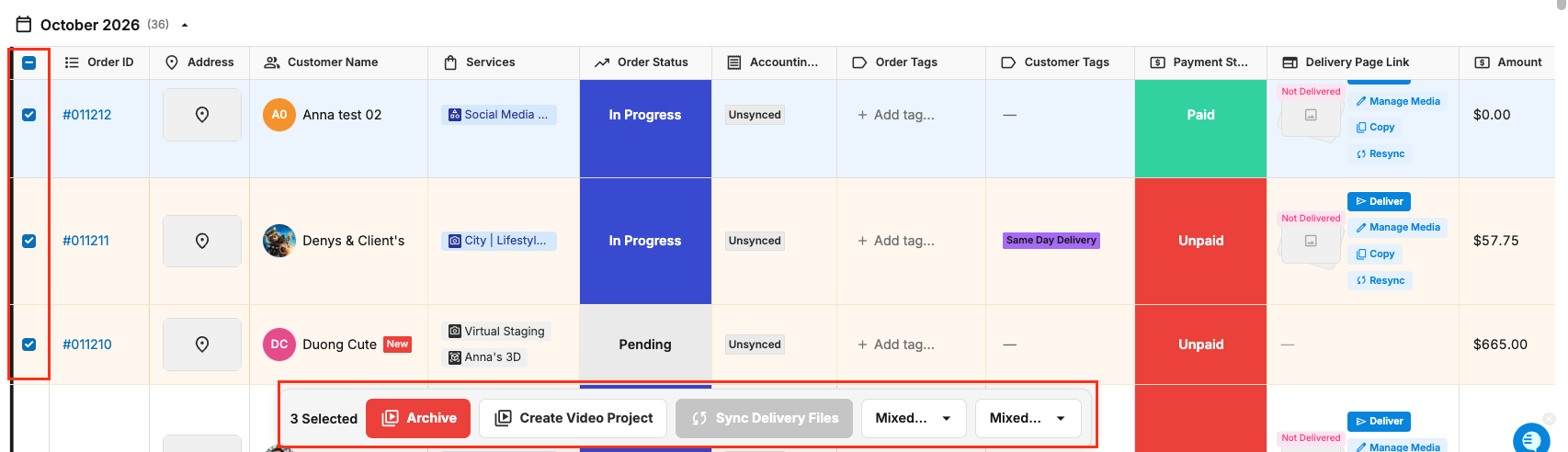The image size is (1568, 452).
Task: Click the Pending status of Duong Cute
Action: [x=645, y=345]
